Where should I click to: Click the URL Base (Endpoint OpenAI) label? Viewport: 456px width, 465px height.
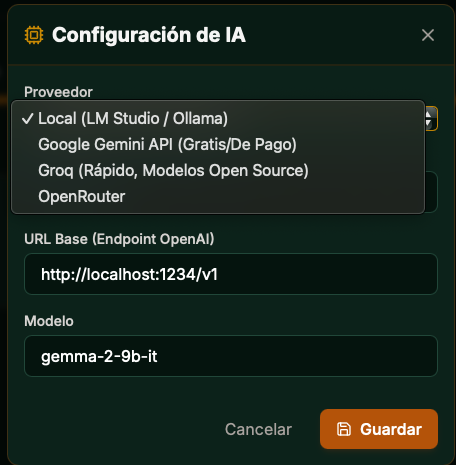[x=119, y=239]
